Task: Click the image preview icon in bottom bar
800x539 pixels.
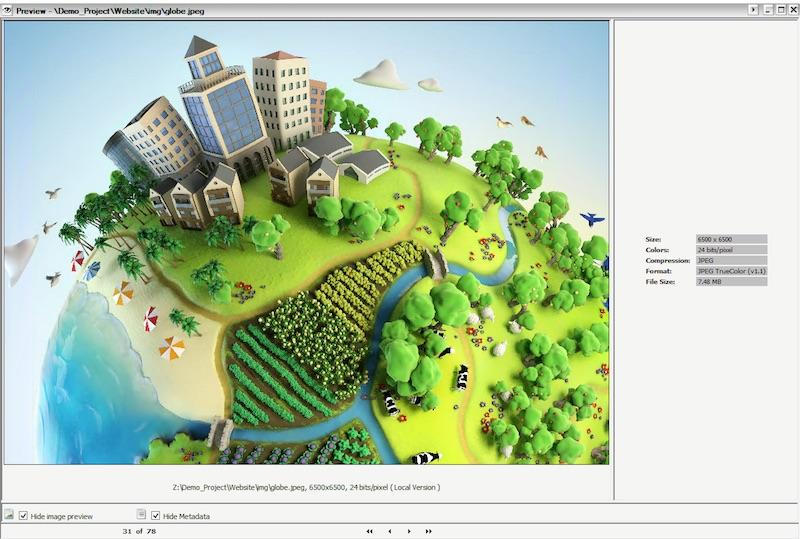Action: pos(8,515)
